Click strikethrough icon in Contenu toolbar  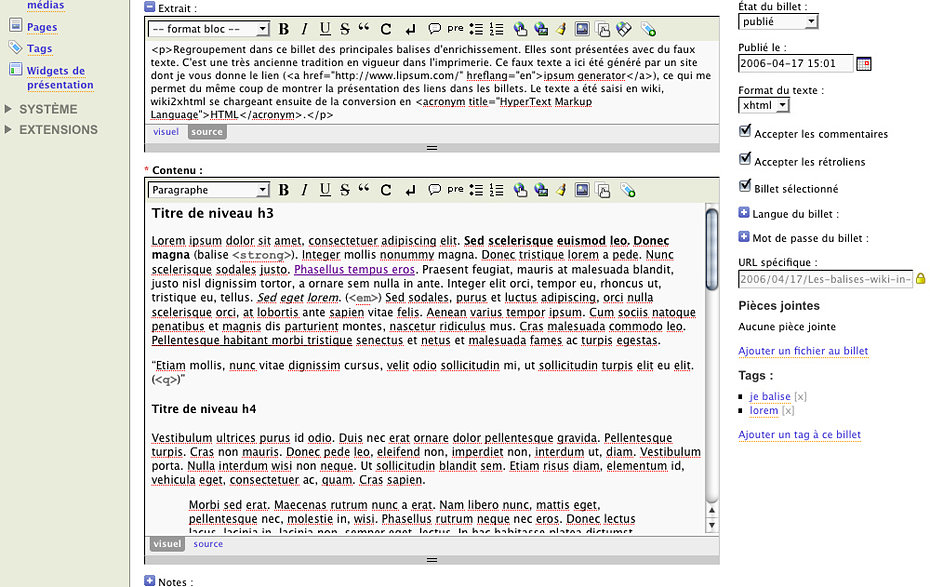coord(345,190)
